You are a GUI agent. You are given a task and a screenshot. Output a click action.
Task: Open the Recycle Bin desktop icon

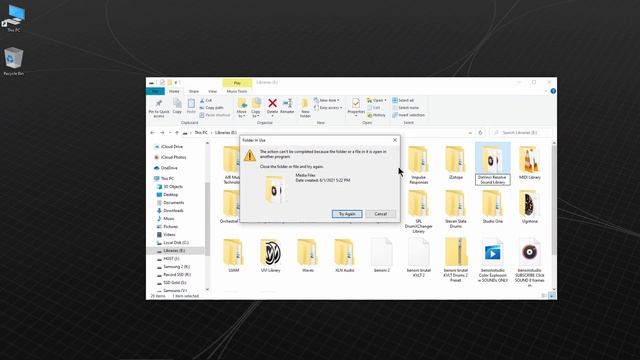(x=13, y=61)
